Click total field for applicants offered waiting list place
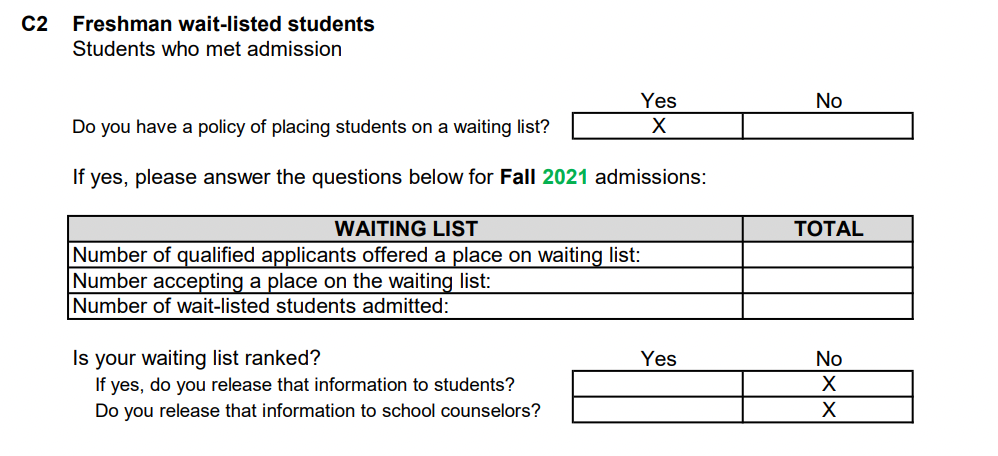This screenshot has width=998, height=456. 827,255
